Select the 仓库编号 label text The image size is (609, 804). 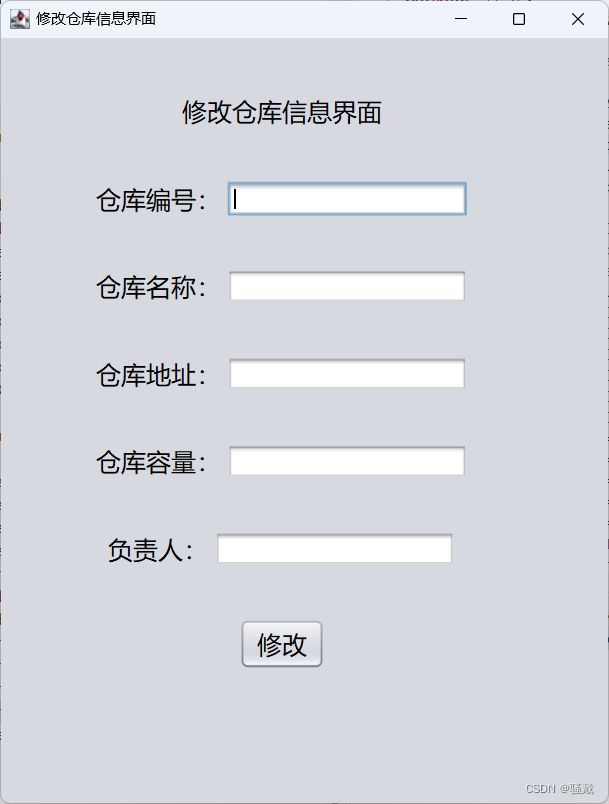(x=147, y=198)
